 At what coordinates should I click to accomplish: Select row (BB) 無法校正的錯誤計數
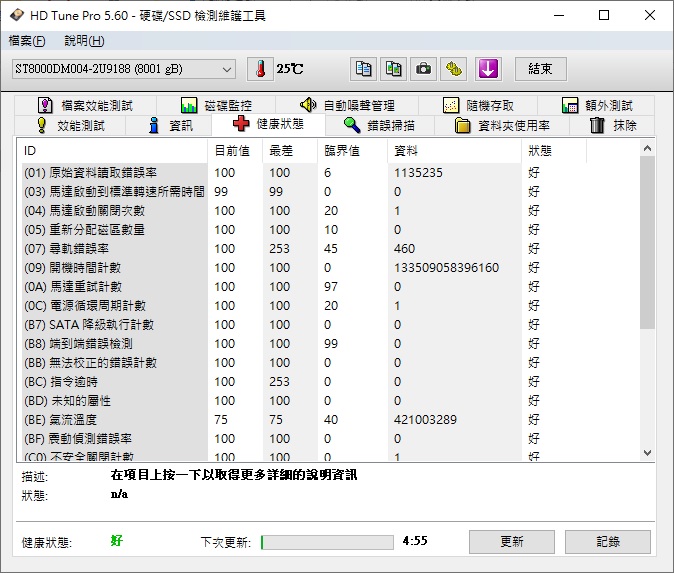coord(331,363)
